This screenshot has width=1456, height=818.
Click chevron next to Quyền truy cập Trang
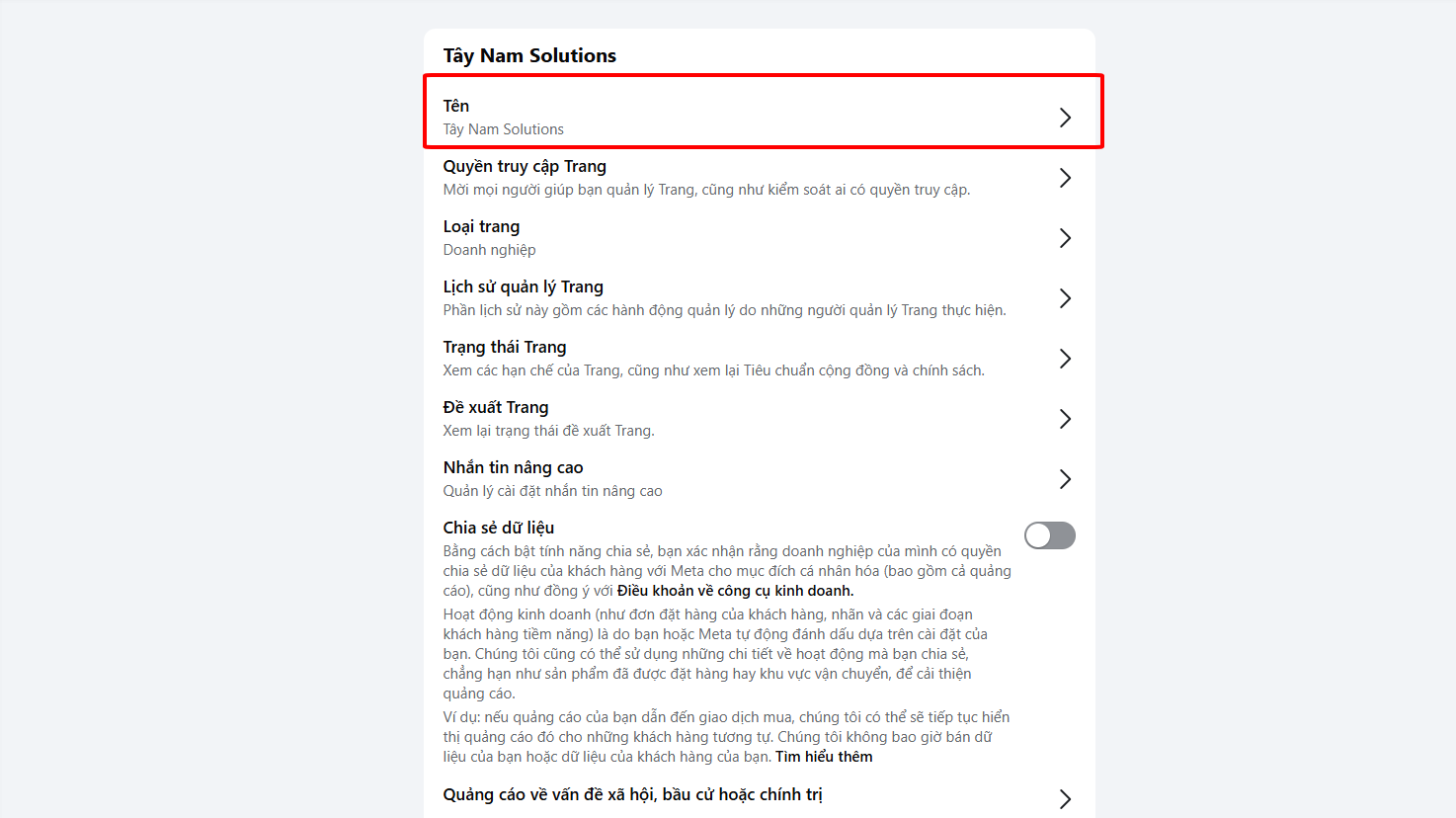click(x=1065, y=178)
